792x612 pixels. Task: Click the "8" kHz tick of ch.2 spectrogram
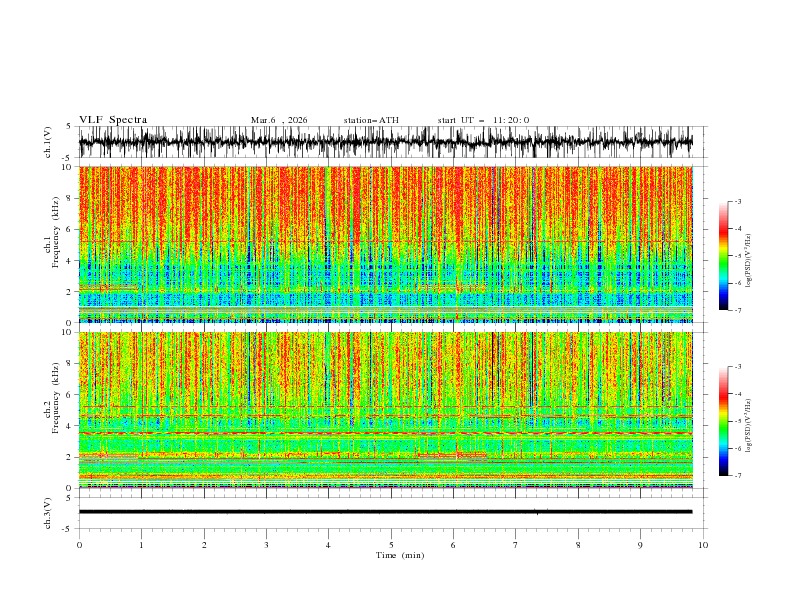[69, 364]
